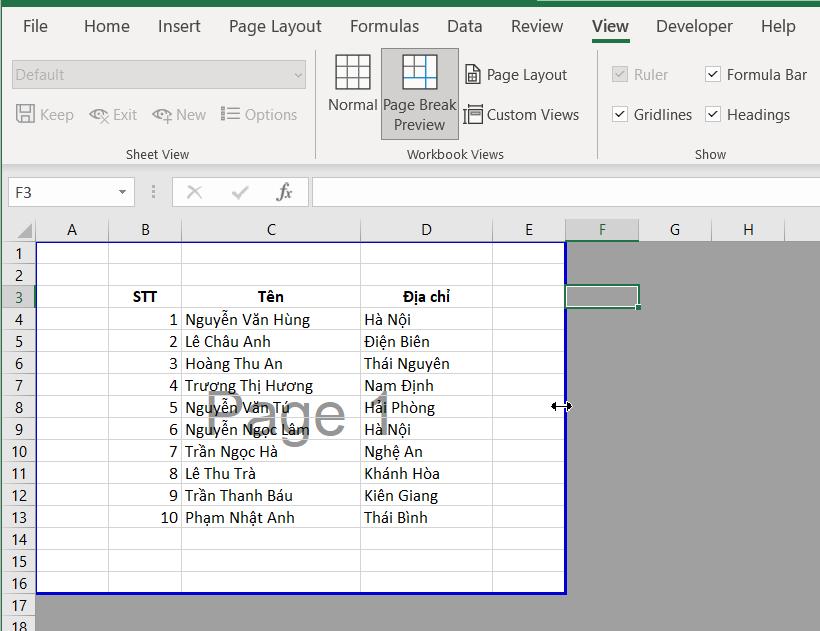Open the File menu
The width and height of the screenshot is (820, 631).
(x=35, y=26)
